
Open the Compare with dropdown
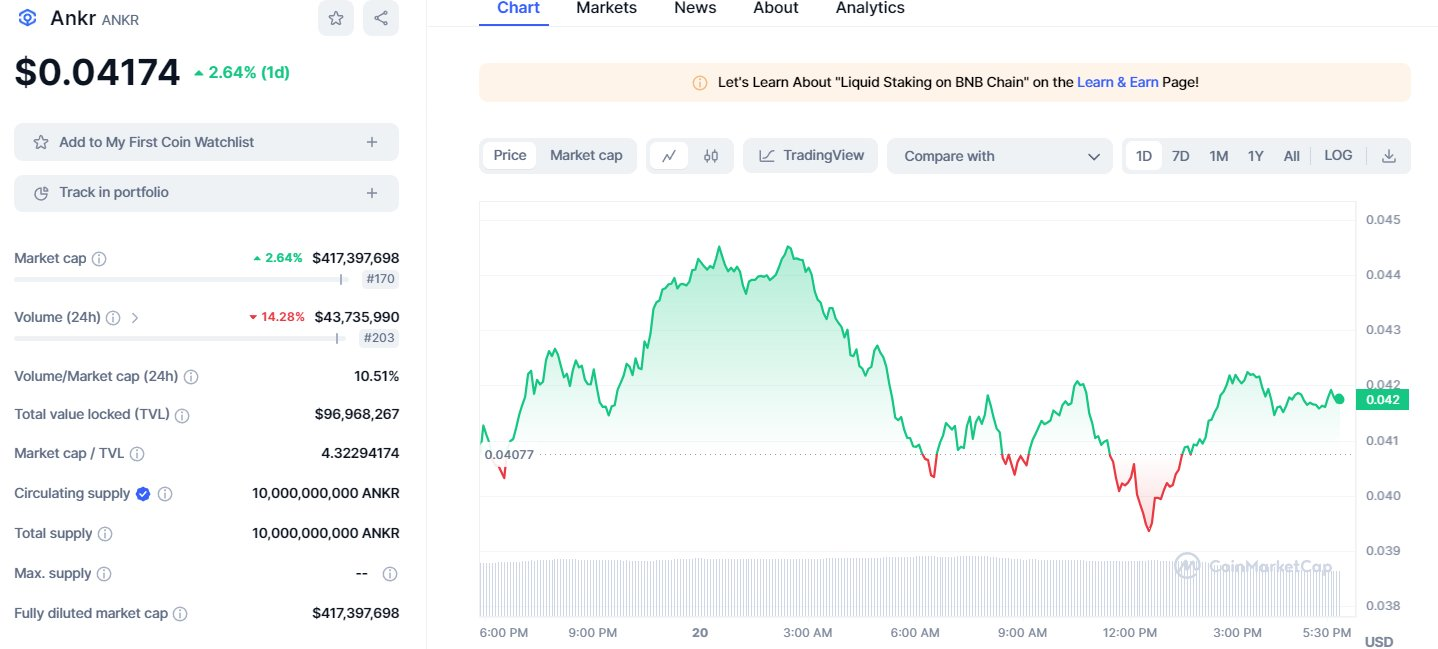coord(999,156)
